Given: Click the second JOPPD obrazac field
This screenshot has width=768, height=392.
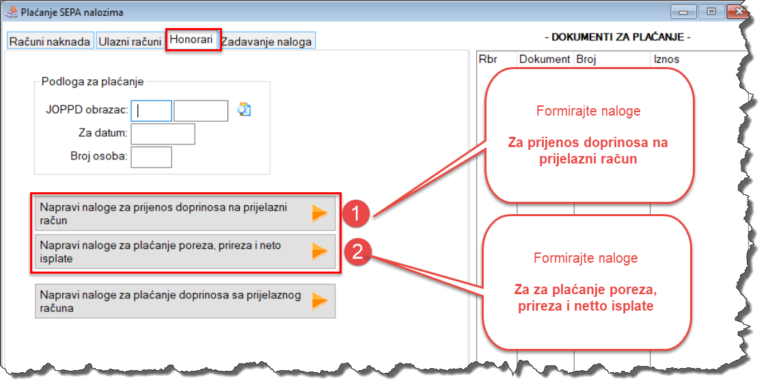Looking at the screenshot, I should (x=201, y=111).
